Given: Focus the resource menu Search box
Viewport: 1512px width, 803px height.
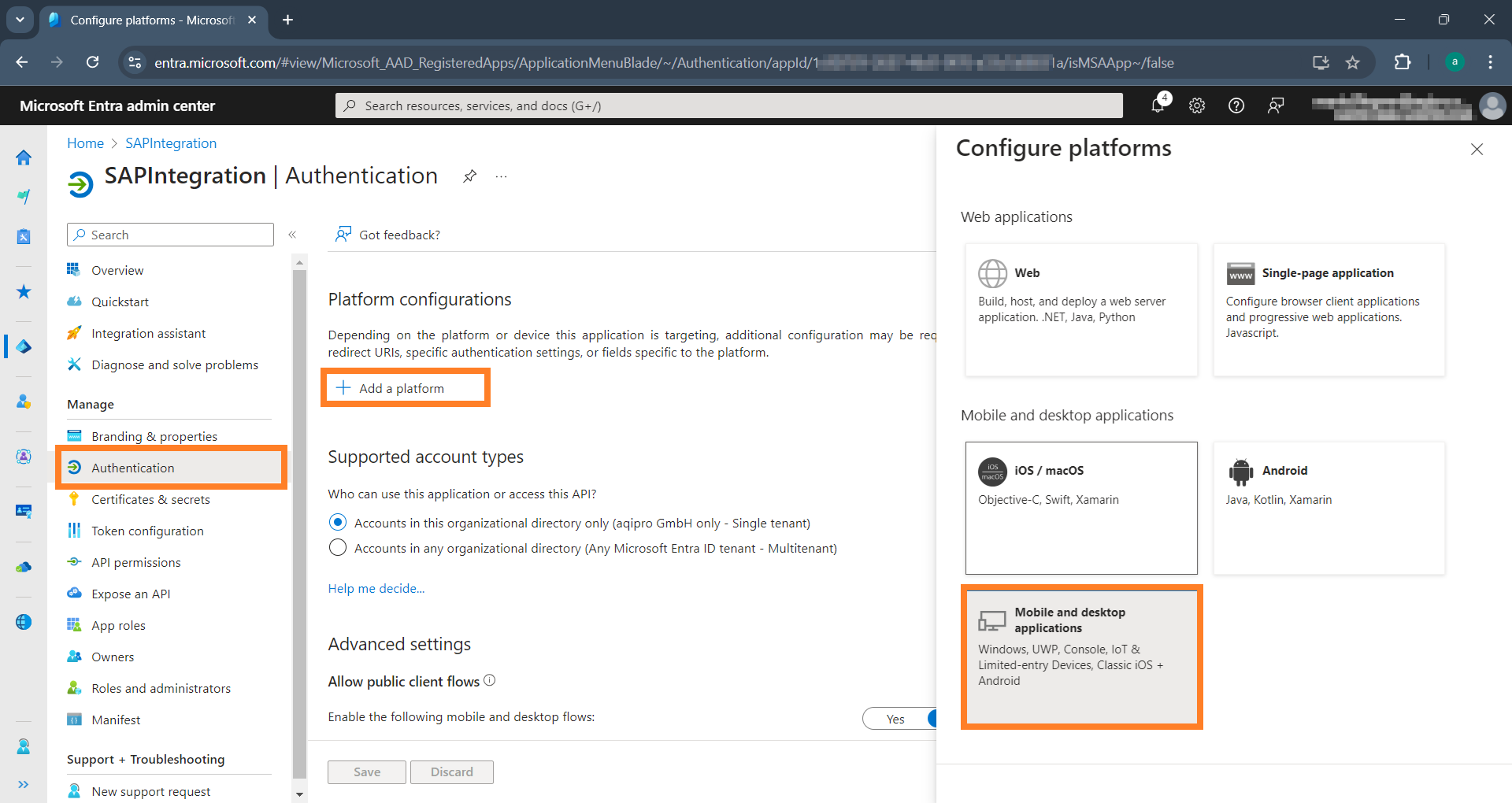Looking at the screenshot, I should (x=171, y=235).
